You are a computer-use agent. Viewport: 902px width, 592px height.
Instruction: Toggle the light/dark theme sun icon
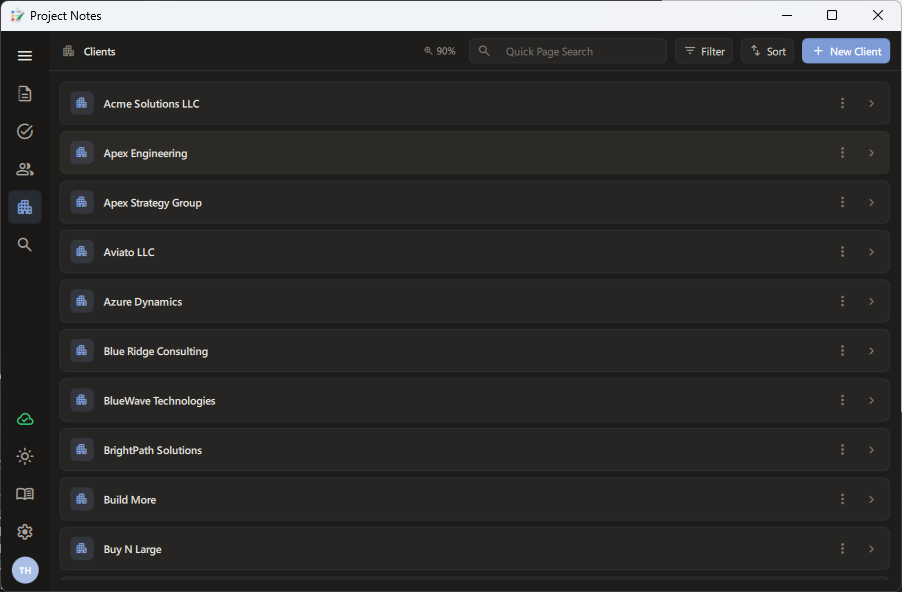25,456
